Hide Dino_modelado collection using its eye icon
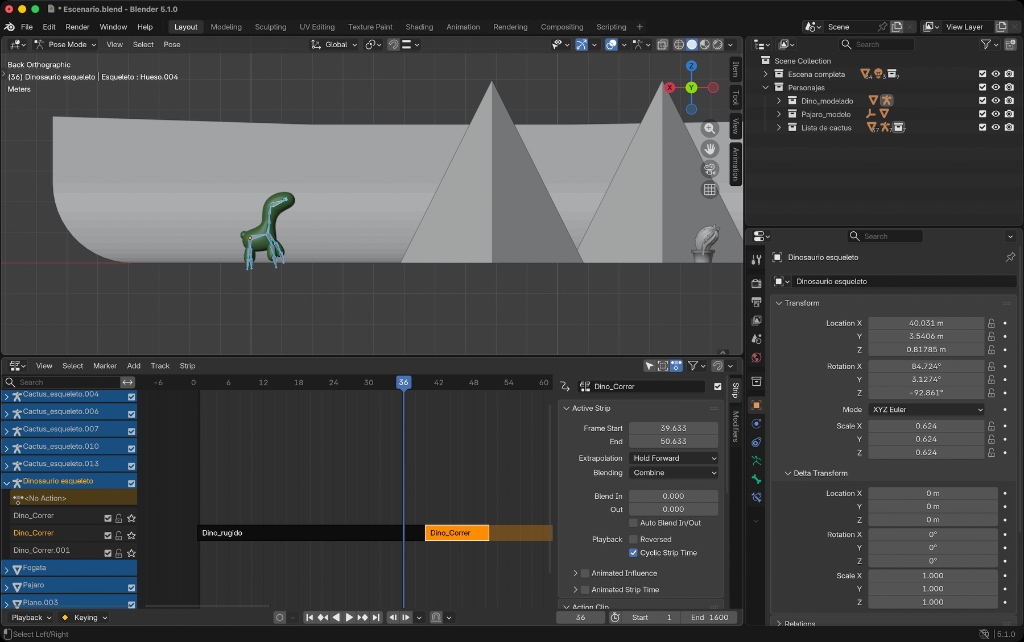 (x=995, y=101)
